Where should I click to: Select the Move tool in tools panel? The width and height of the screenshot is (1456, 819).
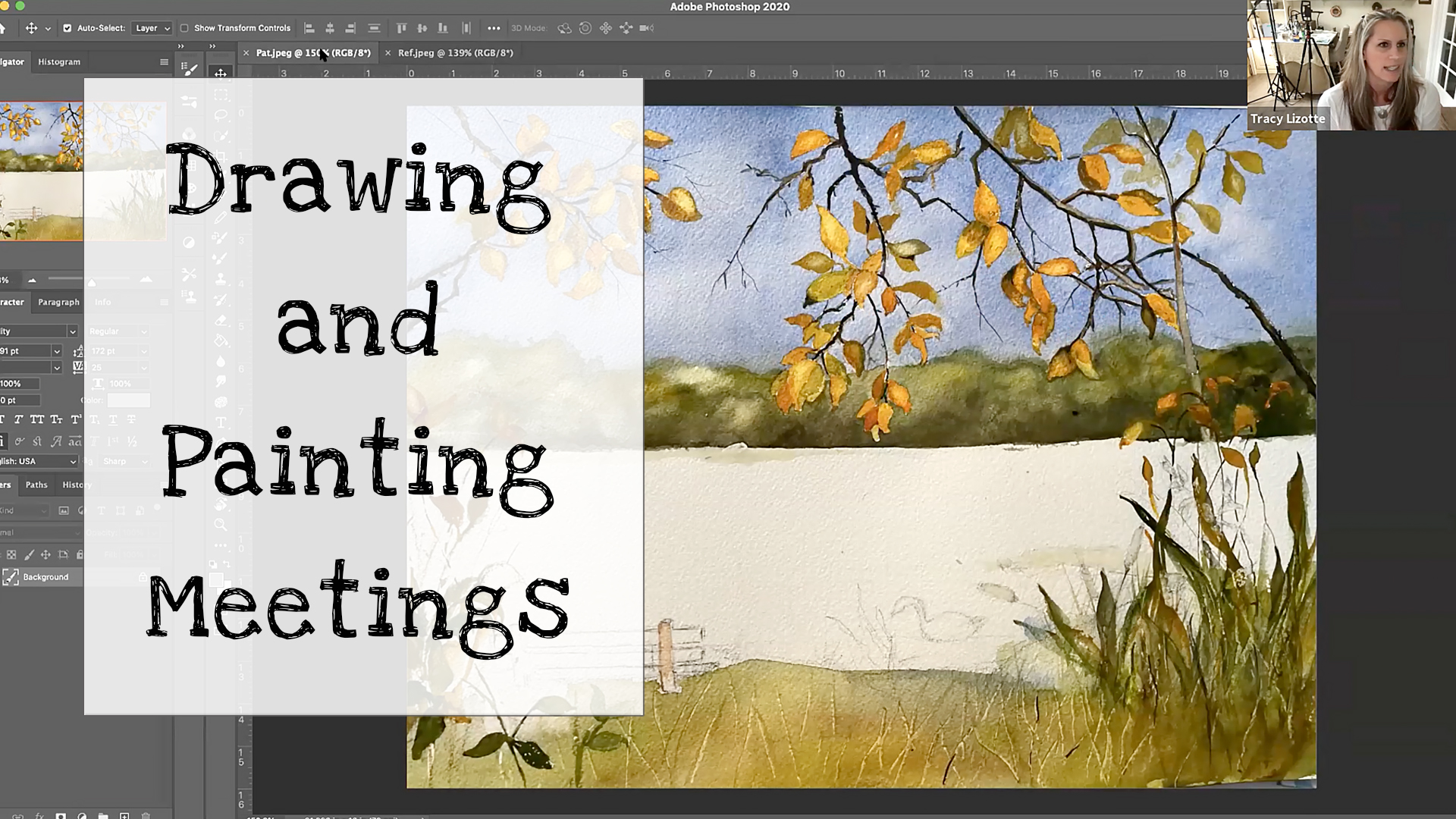221,74
